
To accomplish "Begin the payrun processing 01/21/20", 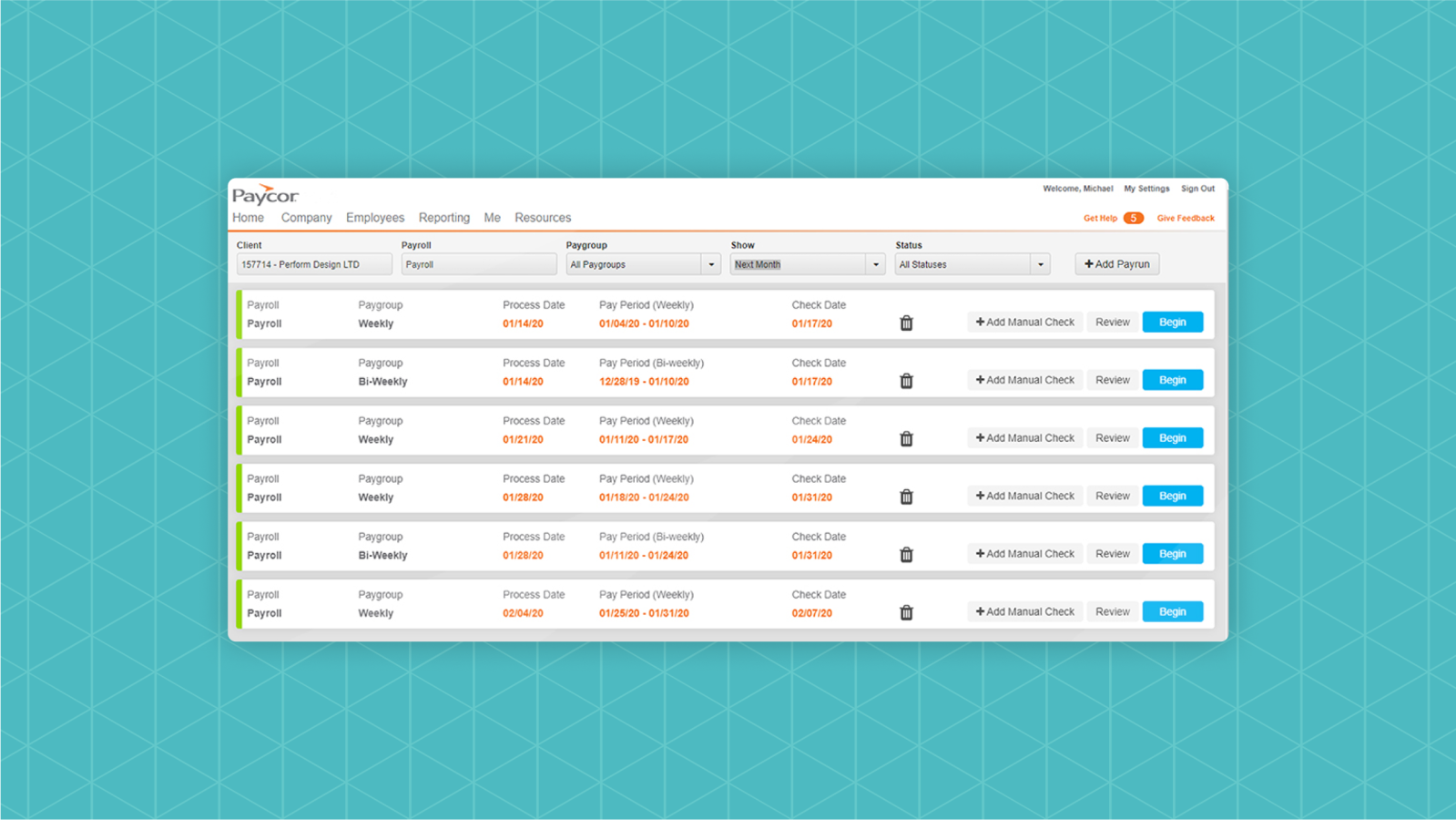I will point(1173,438).
